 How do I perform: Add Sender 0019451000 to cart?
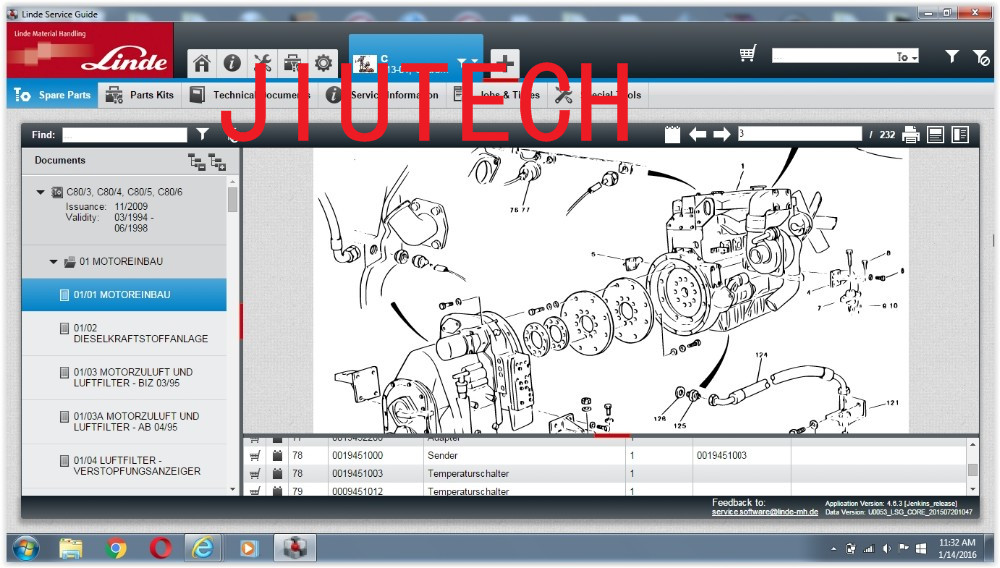click(x=255, y=456)
